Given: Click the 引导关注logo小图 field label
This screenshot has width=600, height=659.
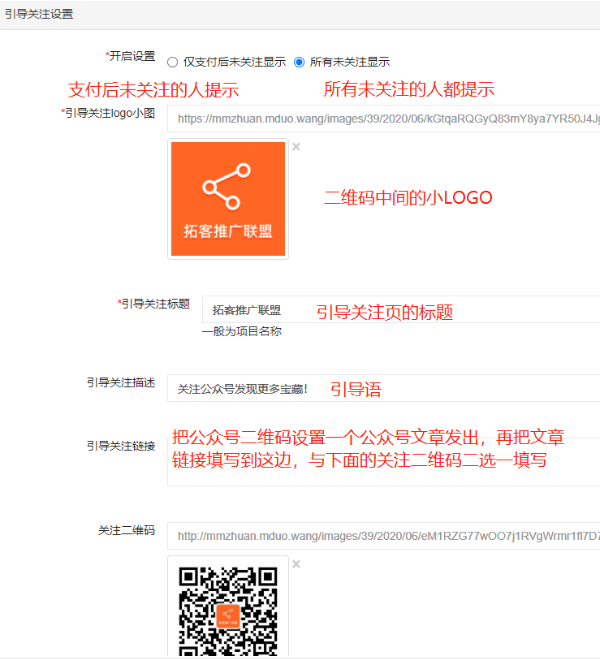Looking at the screenshot, I should 110,113.
